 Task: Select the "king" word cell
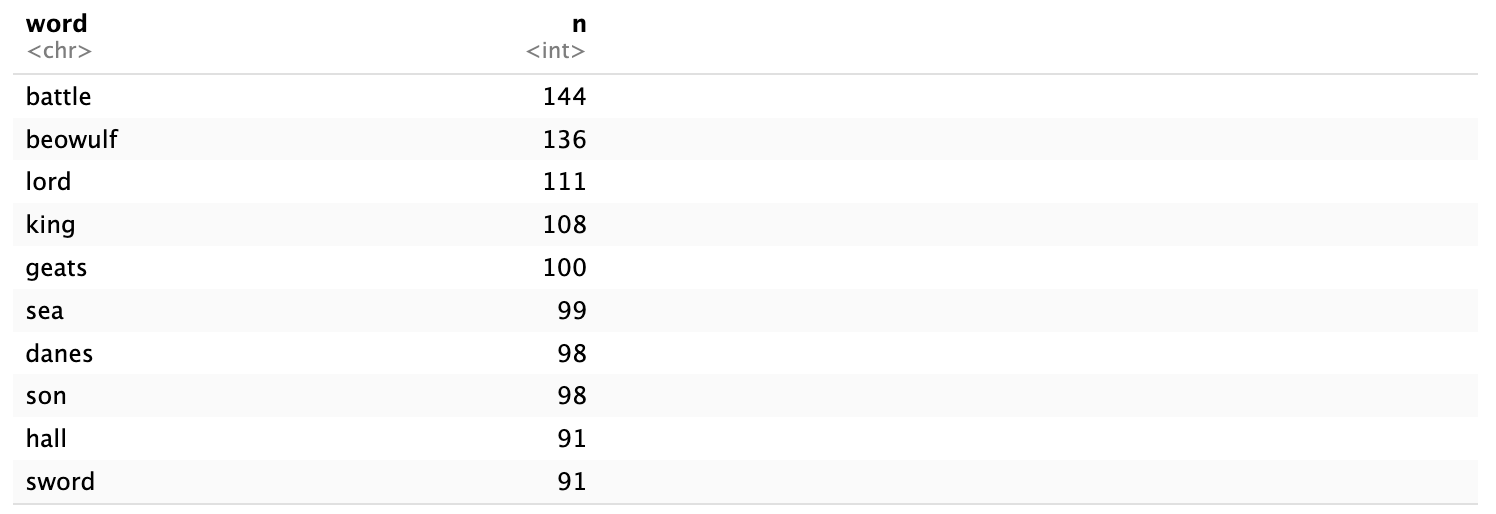click(x=50, y=225)
